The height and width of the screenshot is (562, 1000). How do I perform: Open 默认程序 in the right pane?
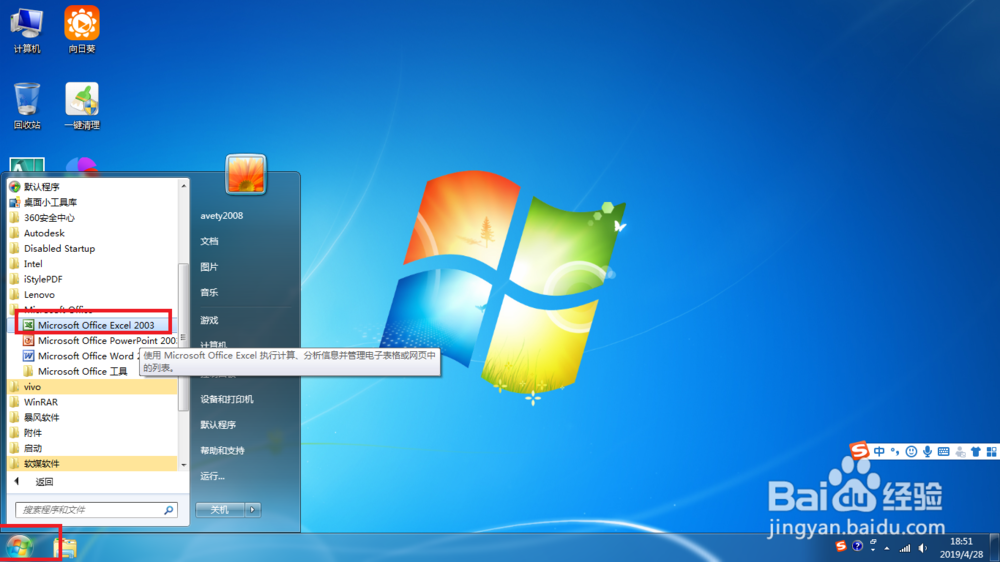click(218, 425)
